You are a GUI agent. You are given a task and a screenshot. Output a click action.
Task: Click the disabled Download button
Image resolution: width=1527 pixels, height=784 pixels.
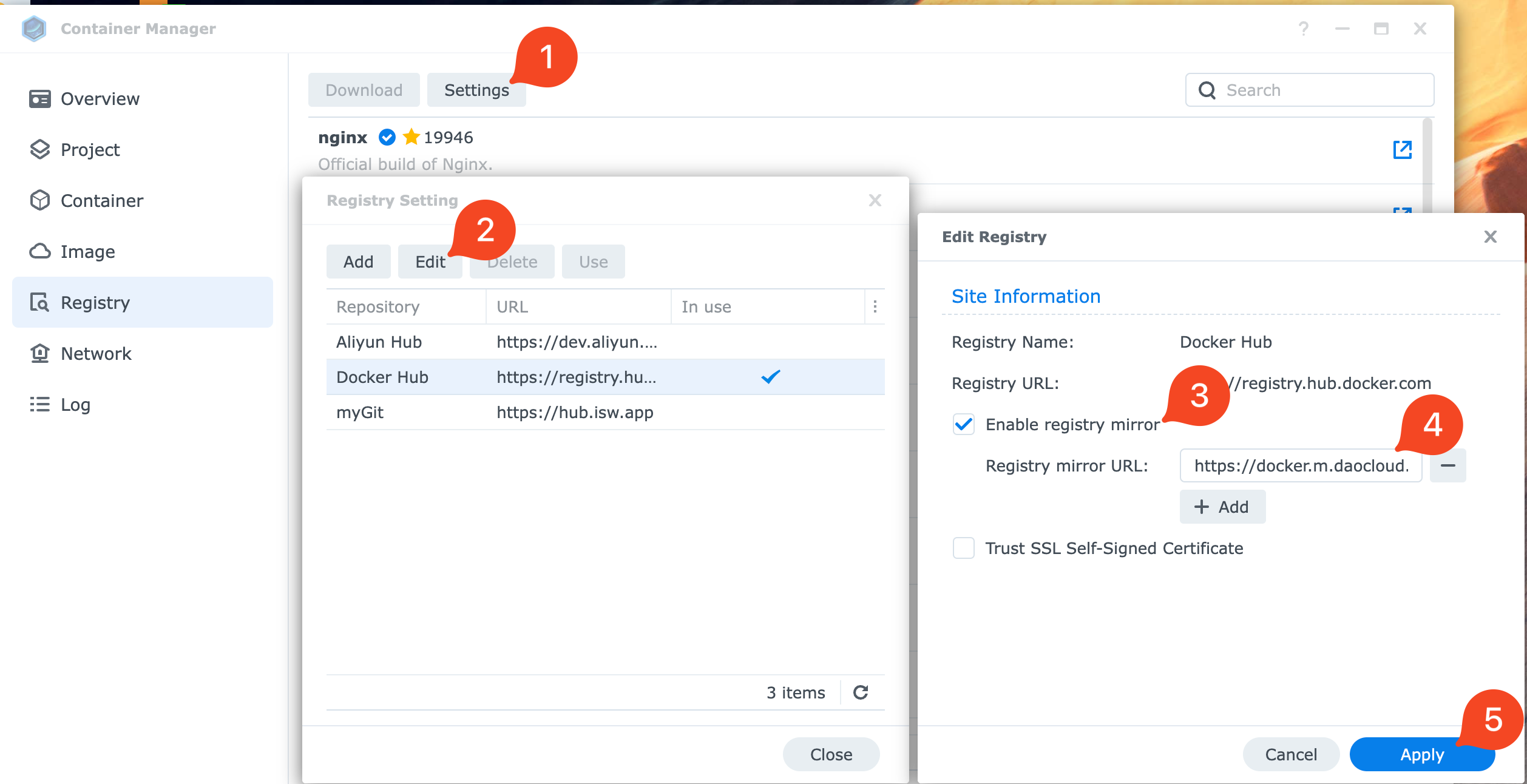[364, 90]
